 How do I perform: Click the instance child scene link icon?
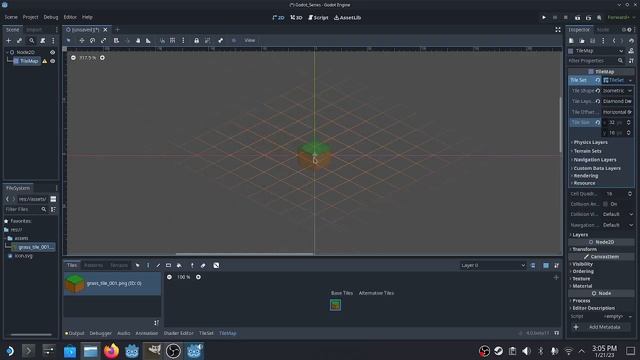pyautogui.click(x=19, y=41)
